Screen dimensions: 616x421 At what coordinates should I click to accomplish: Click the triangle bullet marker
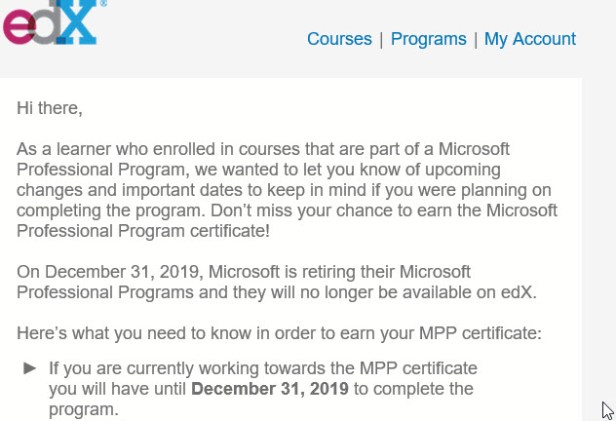[30, 368]
